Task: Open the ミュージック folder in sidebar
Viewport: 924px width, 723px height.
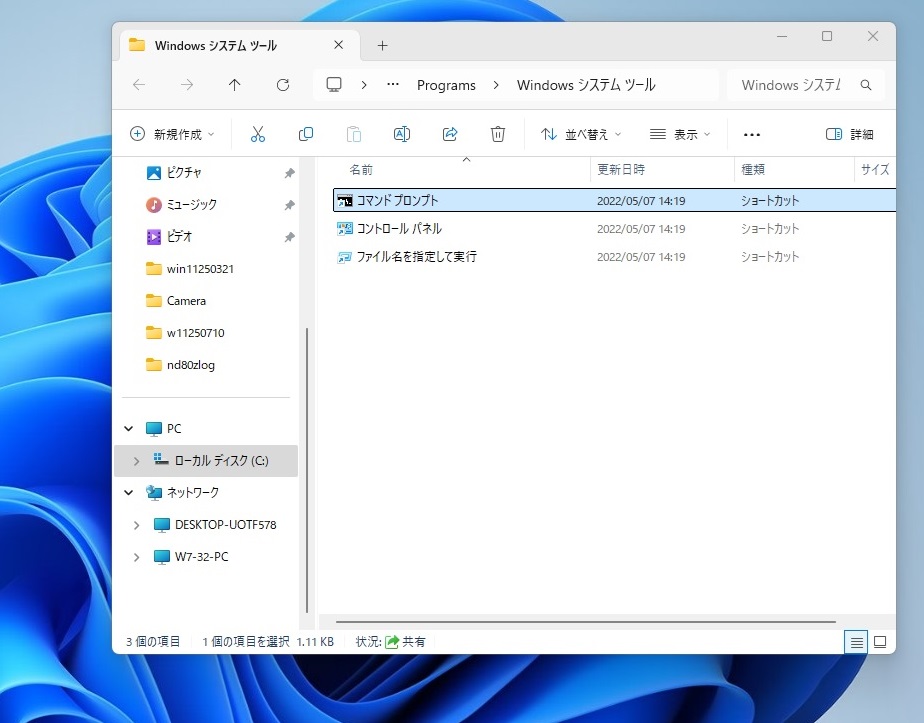Action: point(192,204)
